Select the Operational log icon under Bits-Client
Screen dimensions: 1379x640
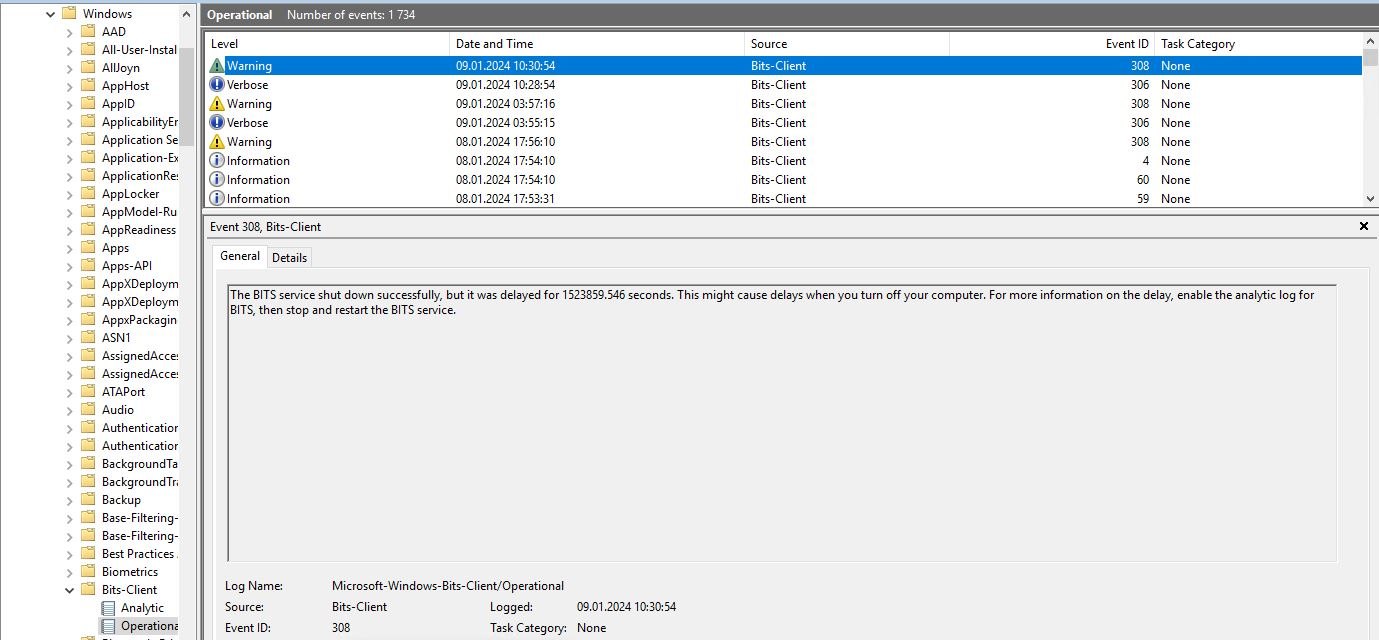109,626
